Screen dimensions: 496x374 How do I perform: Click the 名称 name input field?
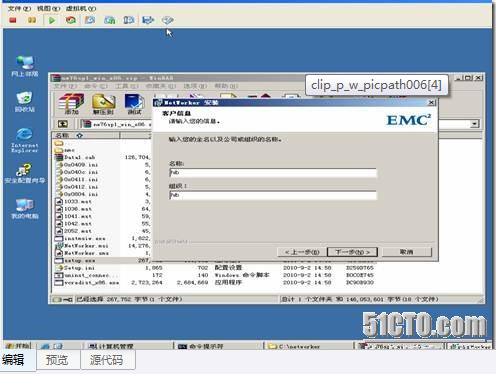pyautogui.click(x=273, y=173)
